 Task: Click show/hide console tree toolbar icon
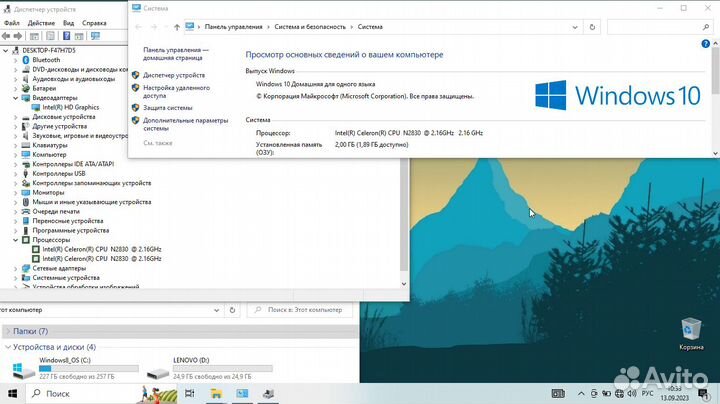pos(34,36)
